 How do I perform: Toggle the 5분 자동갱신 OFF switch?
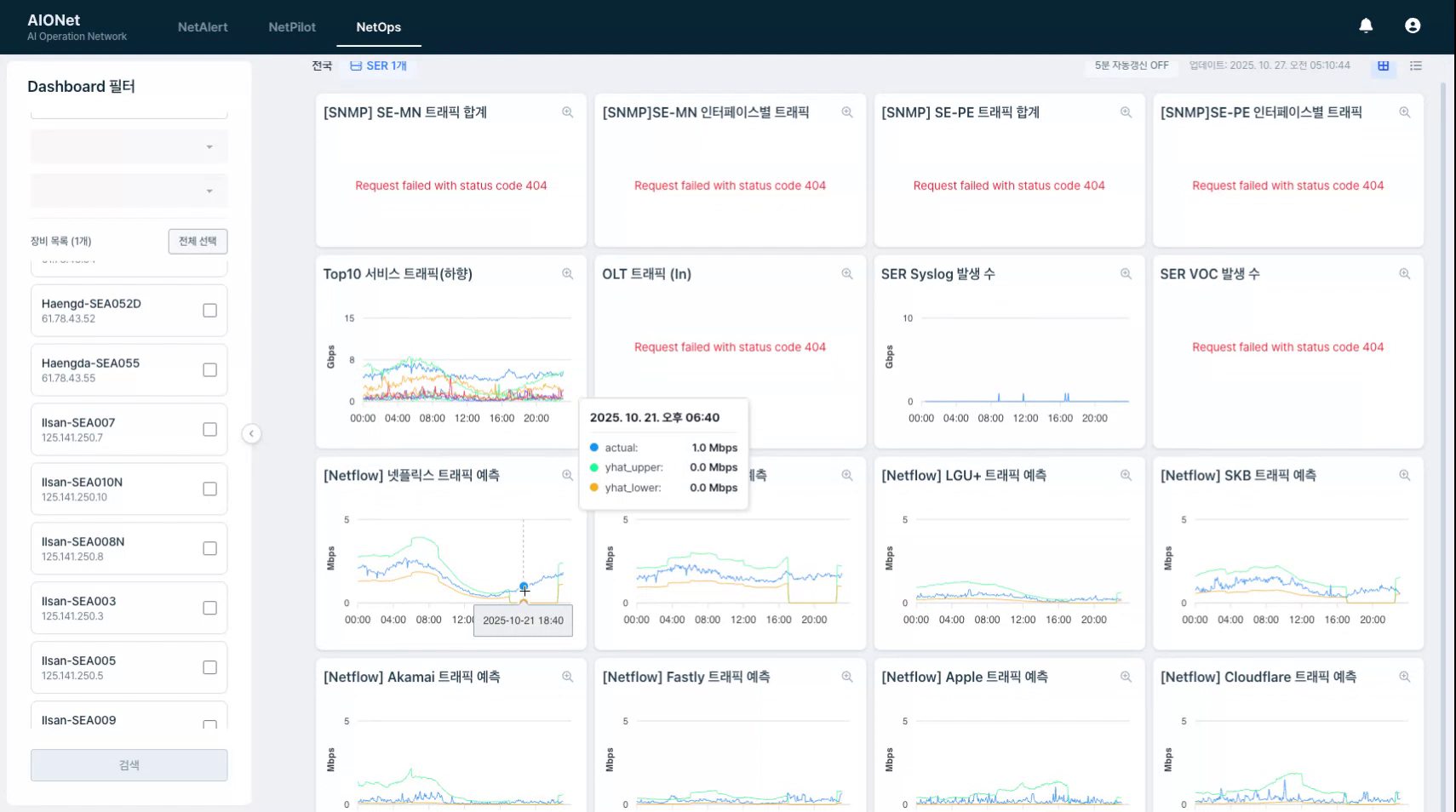(x=1132, y=66)
